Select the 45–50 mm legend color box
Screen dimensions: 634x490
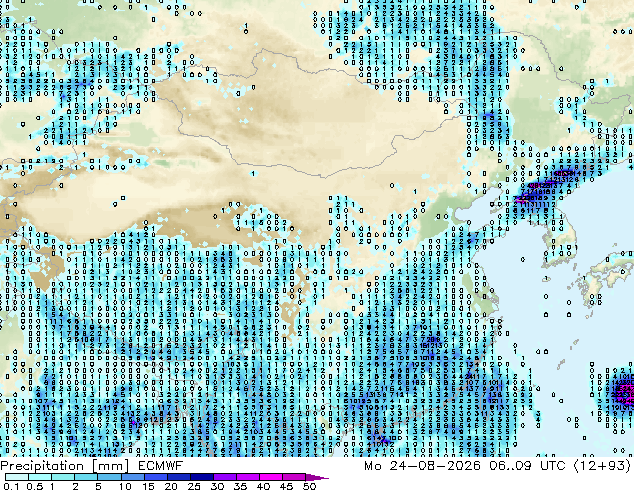click(294, 477)
